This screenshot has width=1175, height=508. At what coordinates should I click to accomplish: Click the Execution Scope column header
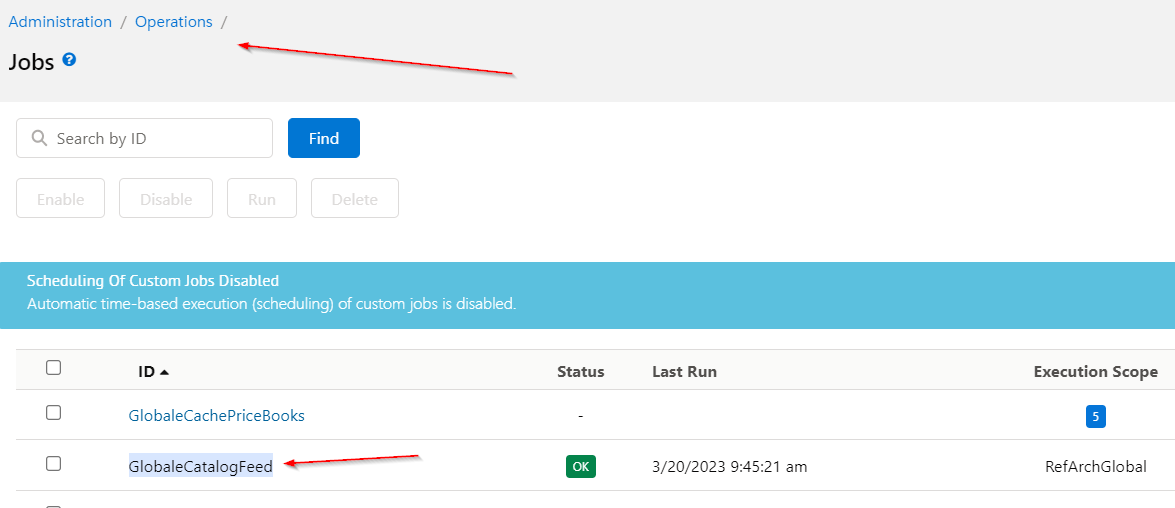(x=1095, y=371)
